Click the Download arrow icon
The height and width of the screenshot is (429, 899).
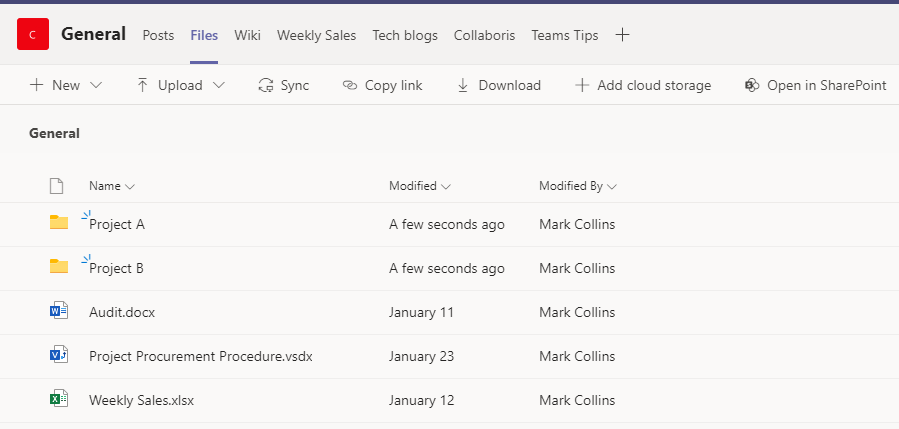pyautogui.click(x=463, y=85)
